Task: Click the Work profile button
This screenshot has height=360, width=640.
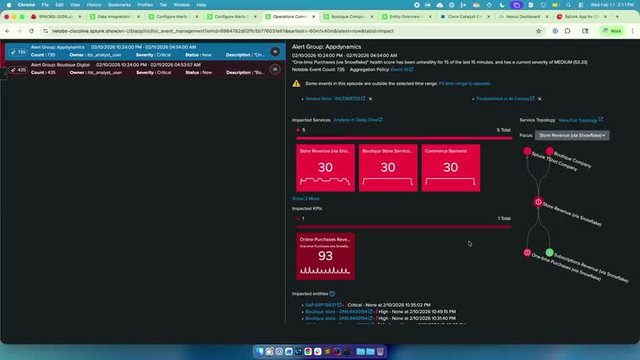Action: coord(612,31)
